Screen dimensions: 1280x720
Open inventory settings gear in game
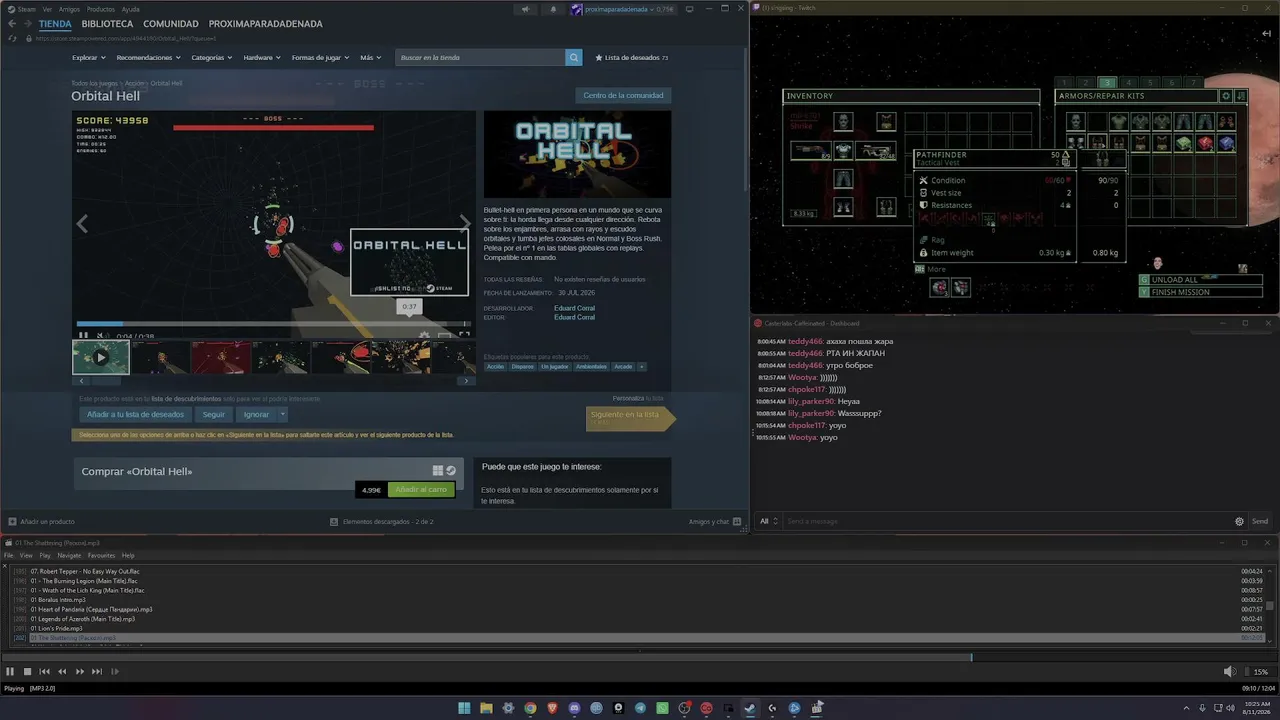(1227, 96)
